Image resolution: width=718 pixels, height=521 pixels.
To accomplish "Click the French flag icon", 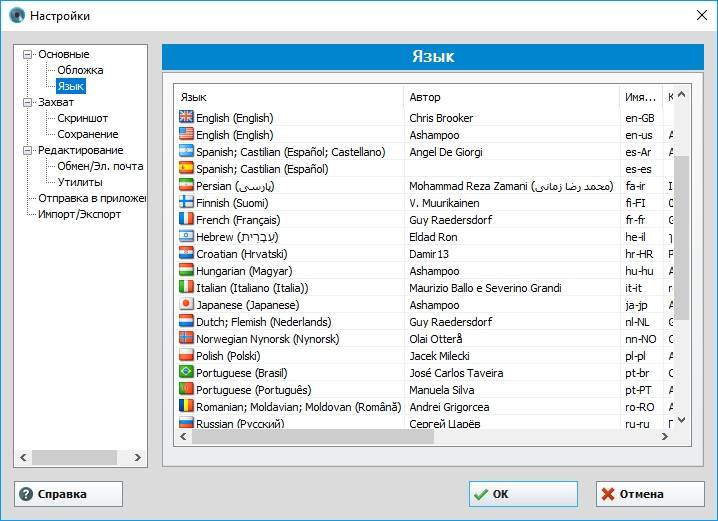I will [186, 219].
